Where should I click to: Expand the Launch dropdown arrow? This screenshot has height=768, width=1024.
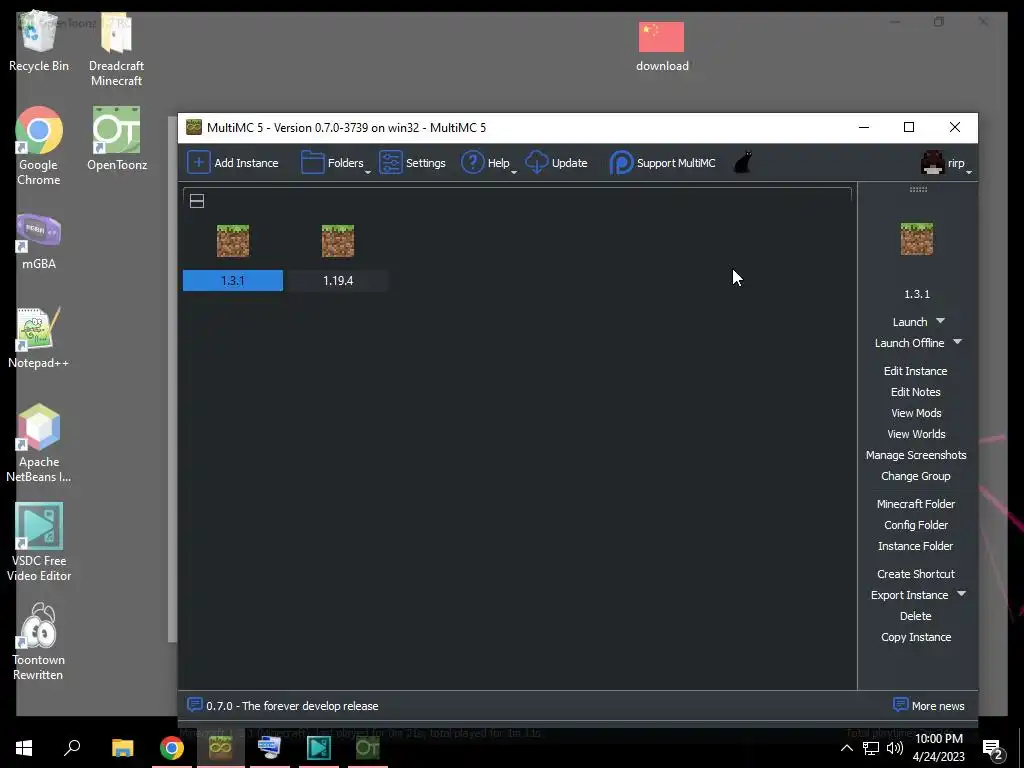(x=940, y=321)
